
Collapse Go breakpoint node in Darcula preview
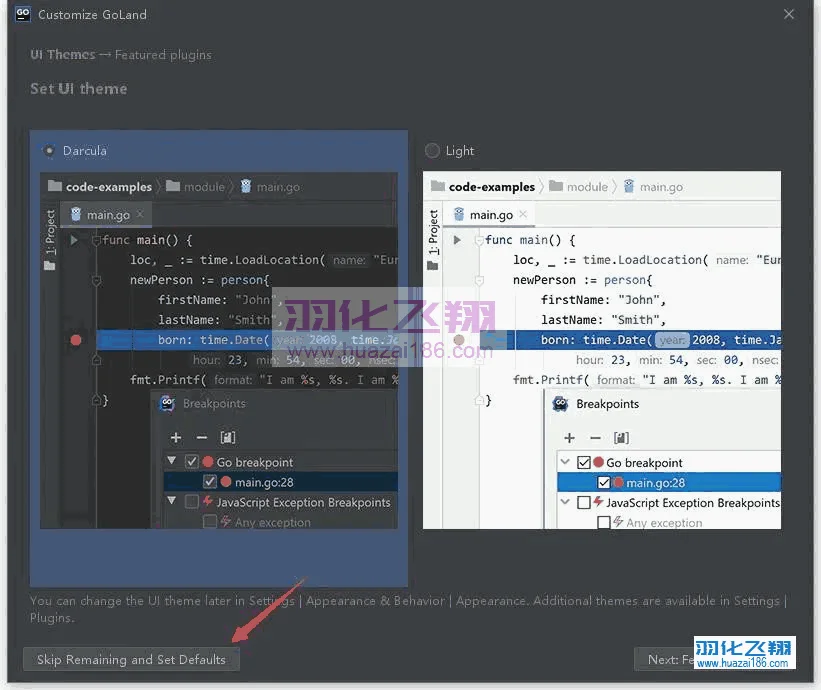click(x=171, y=461)
